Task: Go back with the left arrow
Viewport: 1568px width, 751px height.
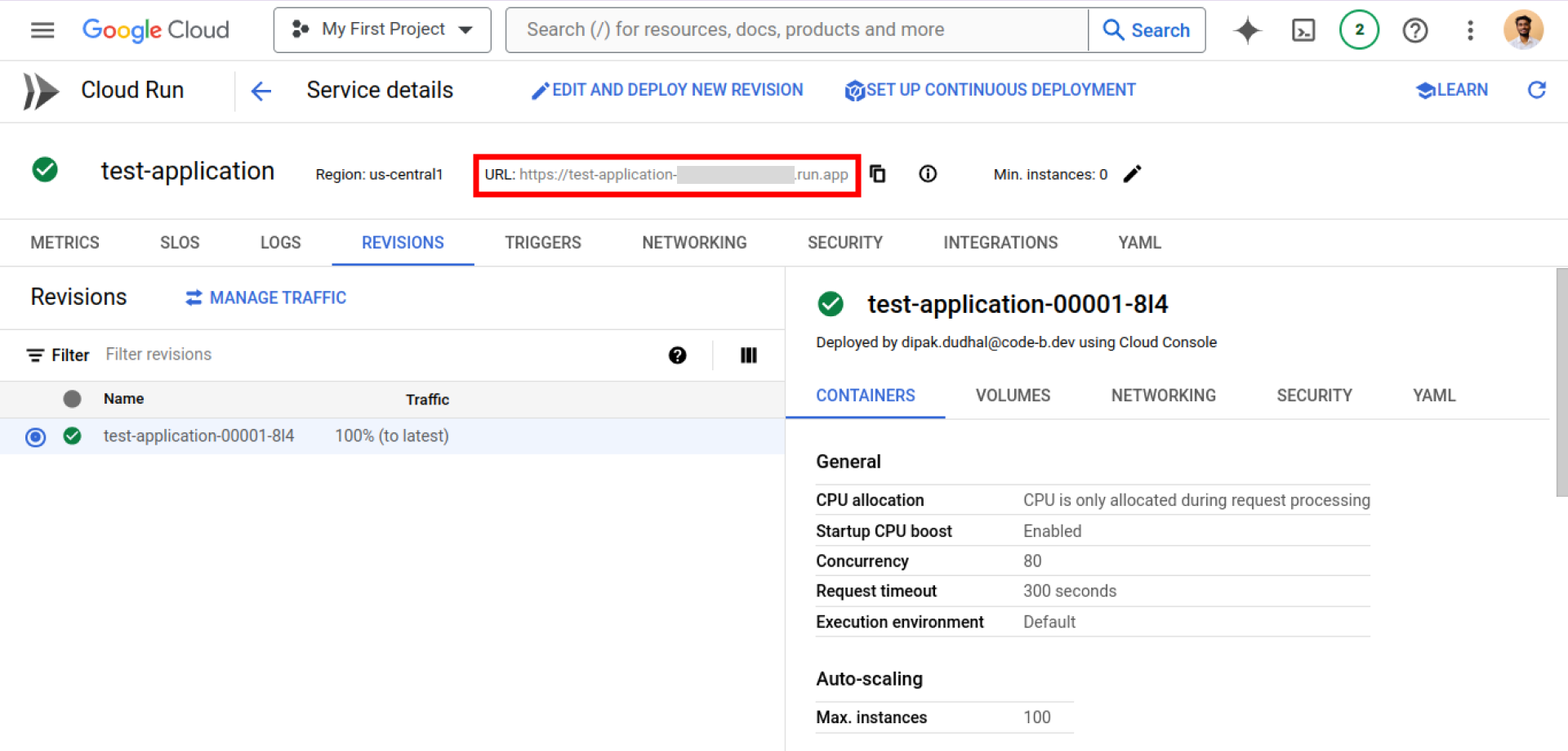Action: pyautogui.click(x=261, y=91)
